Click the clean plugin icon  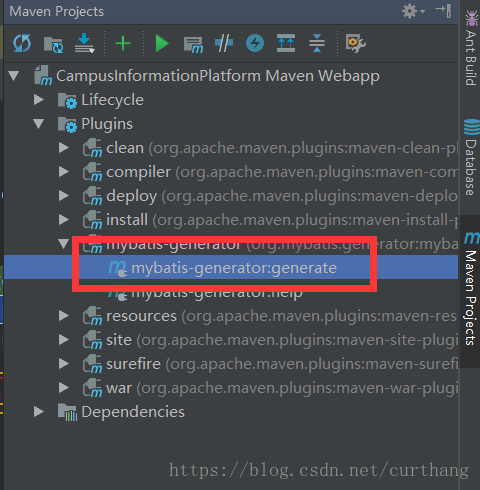pos(92,148)
